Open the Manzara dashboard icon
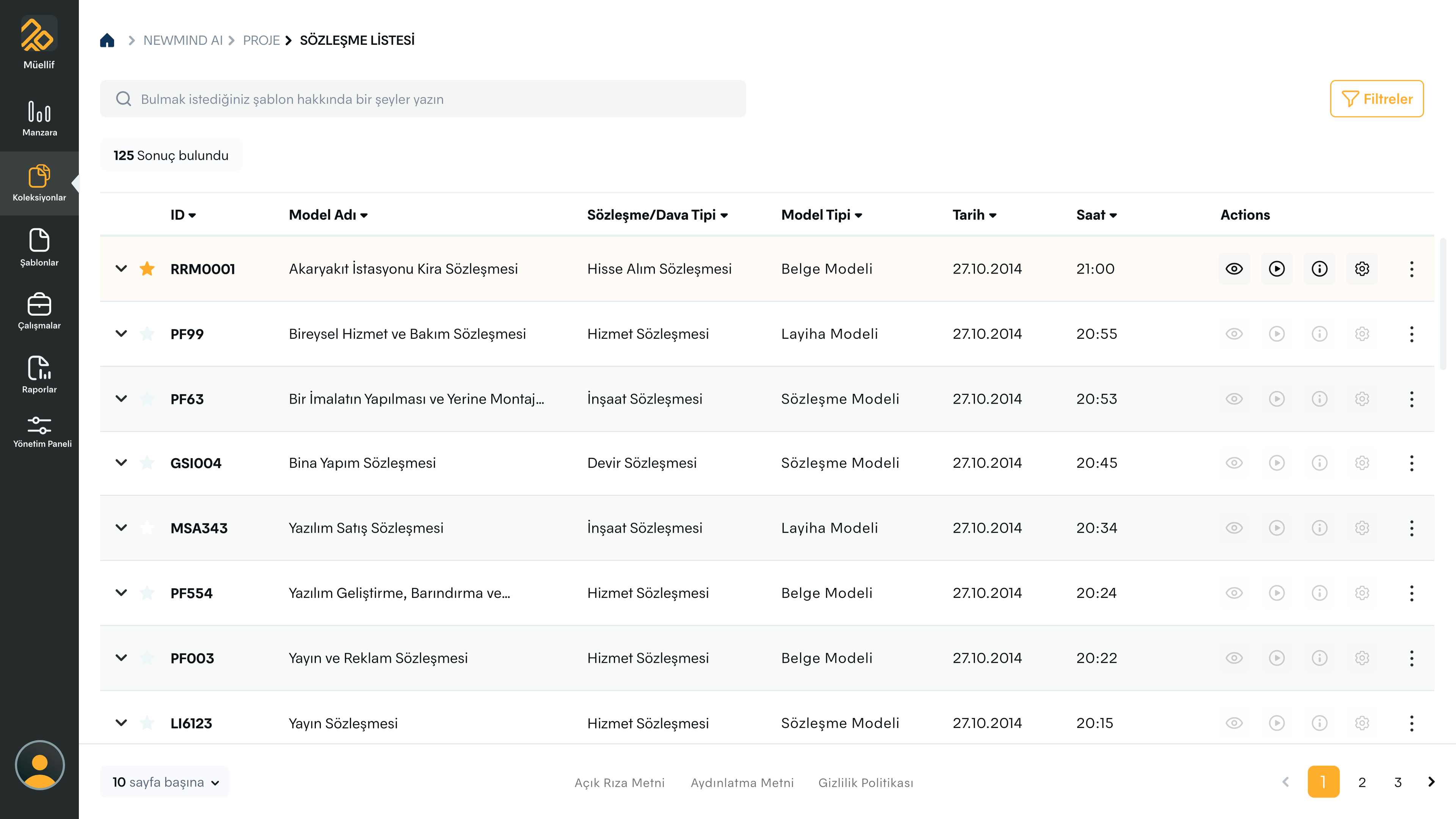 coord(39,118)
